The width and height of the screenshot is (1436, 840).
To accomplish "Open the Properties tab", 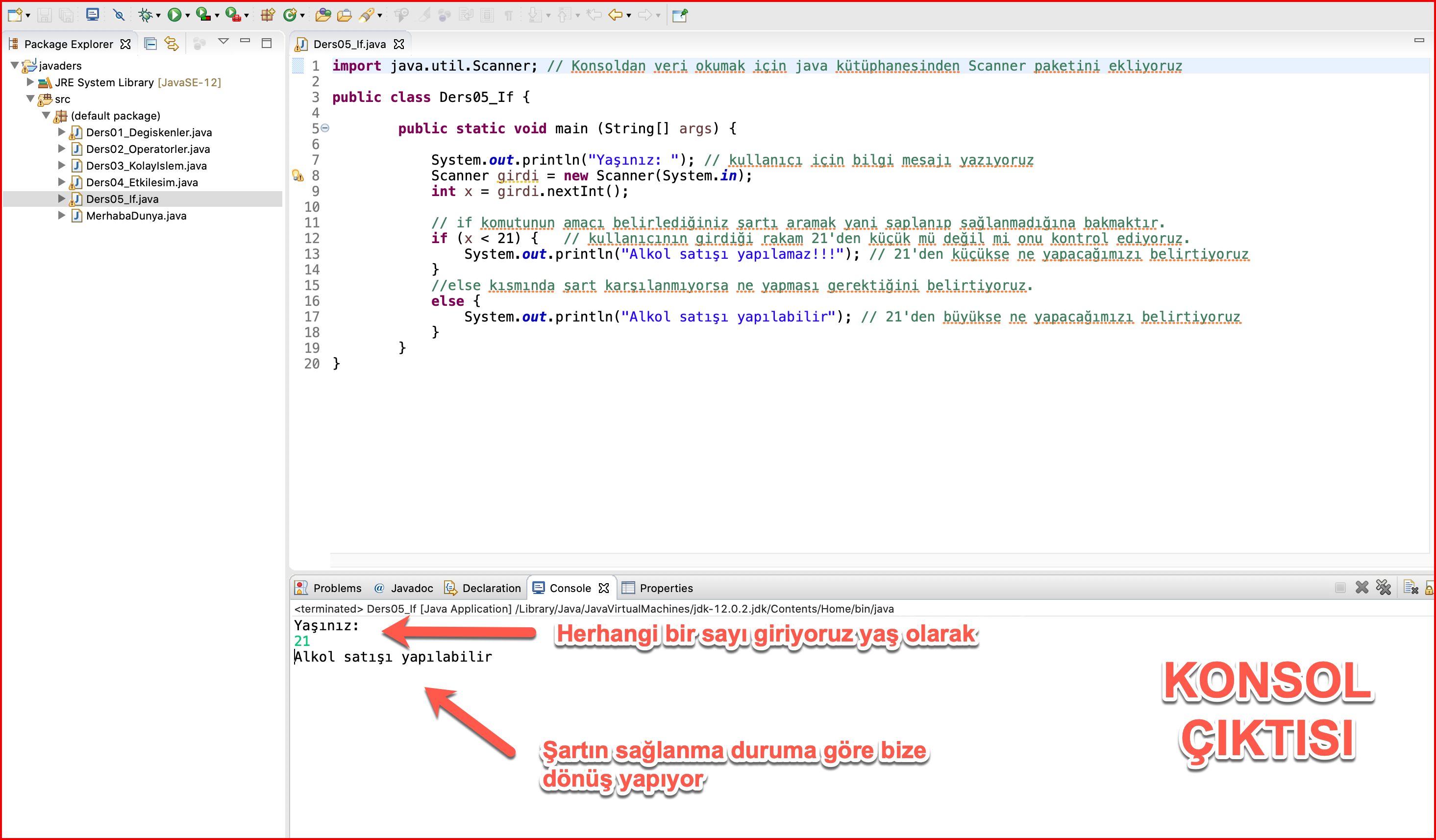I will click(x=658, y=588).
